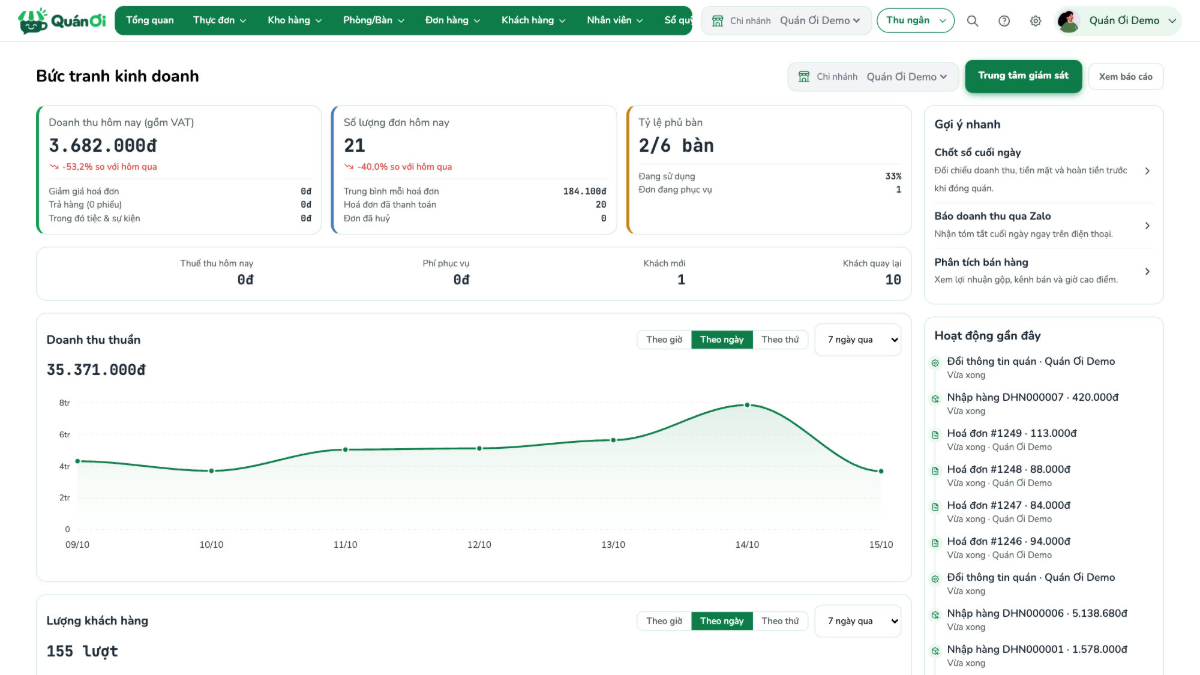Click the 14/10 peak point on revenue chart

click(x=747, y=405)
